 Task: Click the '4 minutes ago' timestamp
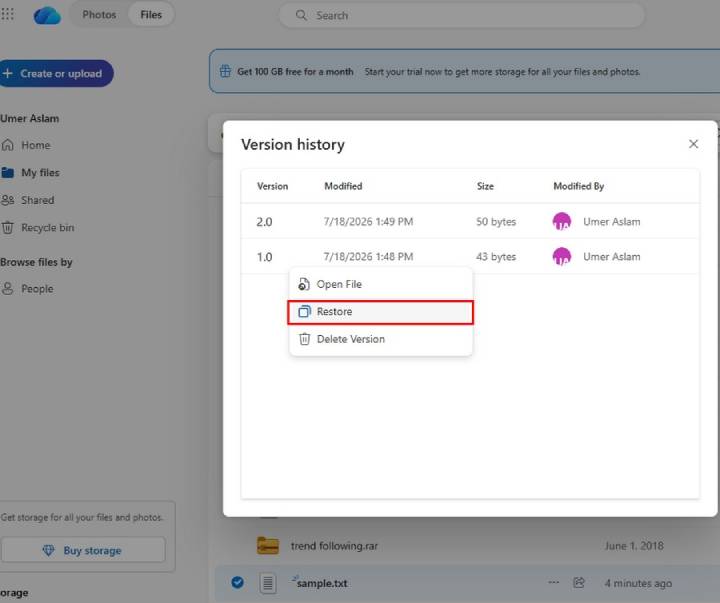638,583
